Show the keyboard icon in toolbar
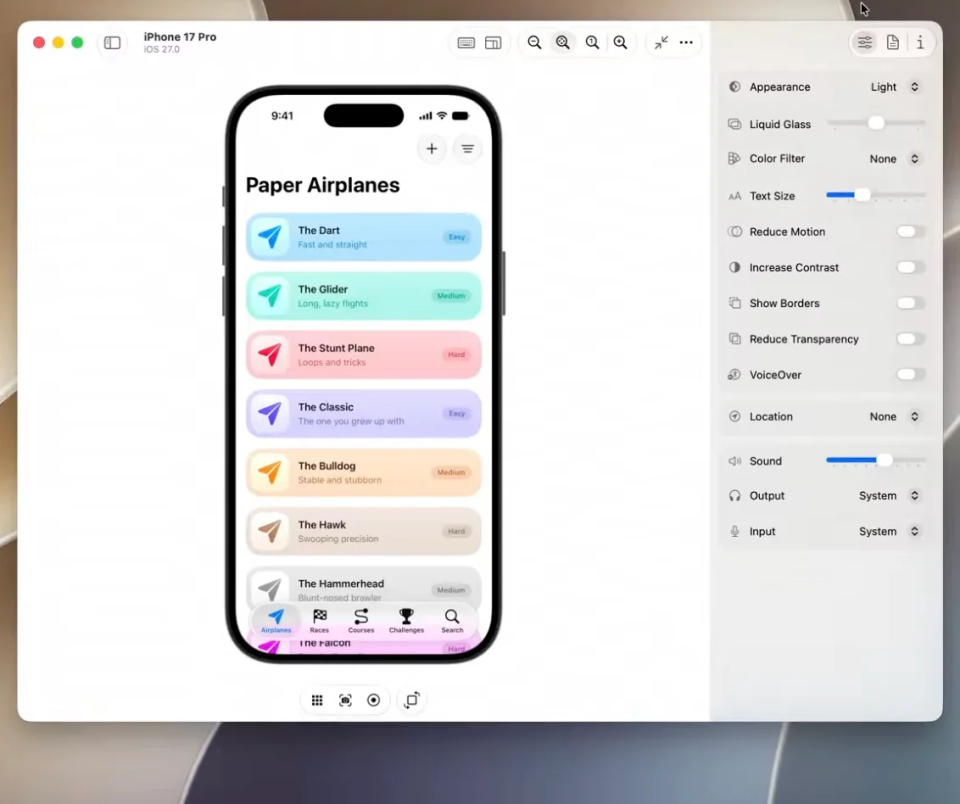This screenshot has height=804, width=960. tap(466, 42)
